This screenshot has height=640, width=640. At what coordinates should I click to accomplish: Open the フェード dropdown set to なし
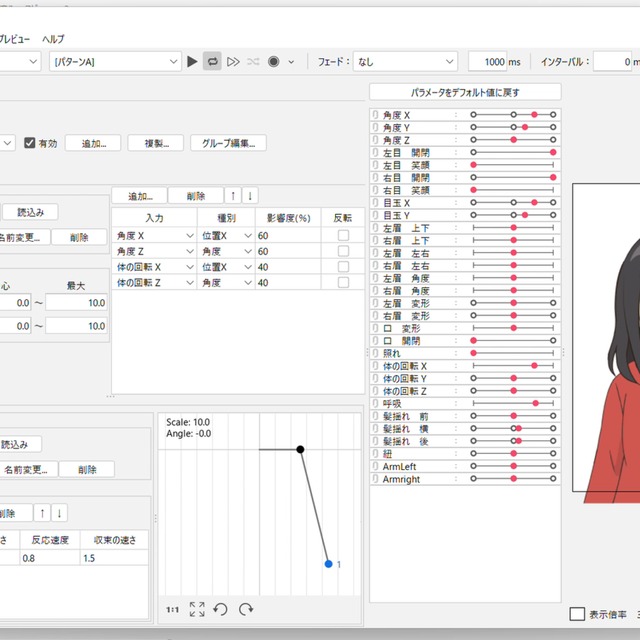(x=405, y=62)
